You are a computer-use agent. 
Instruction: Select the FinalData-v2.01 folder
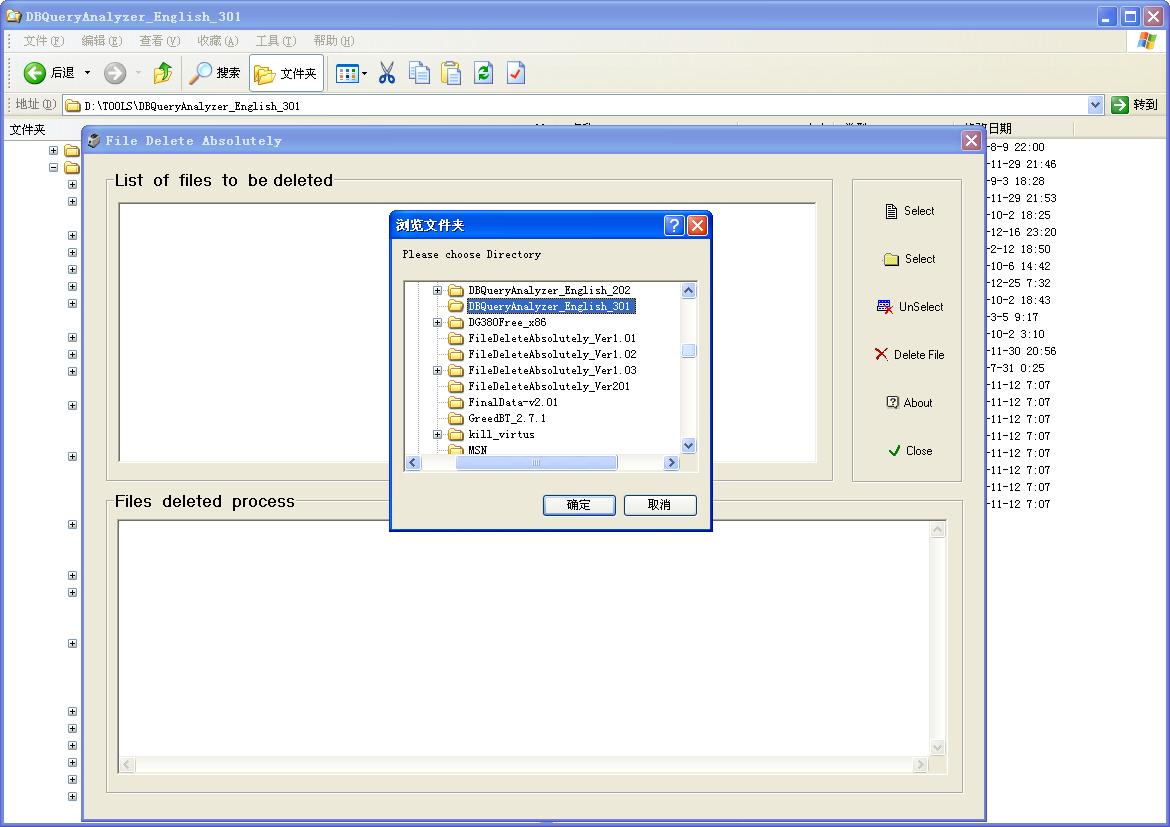513,402
